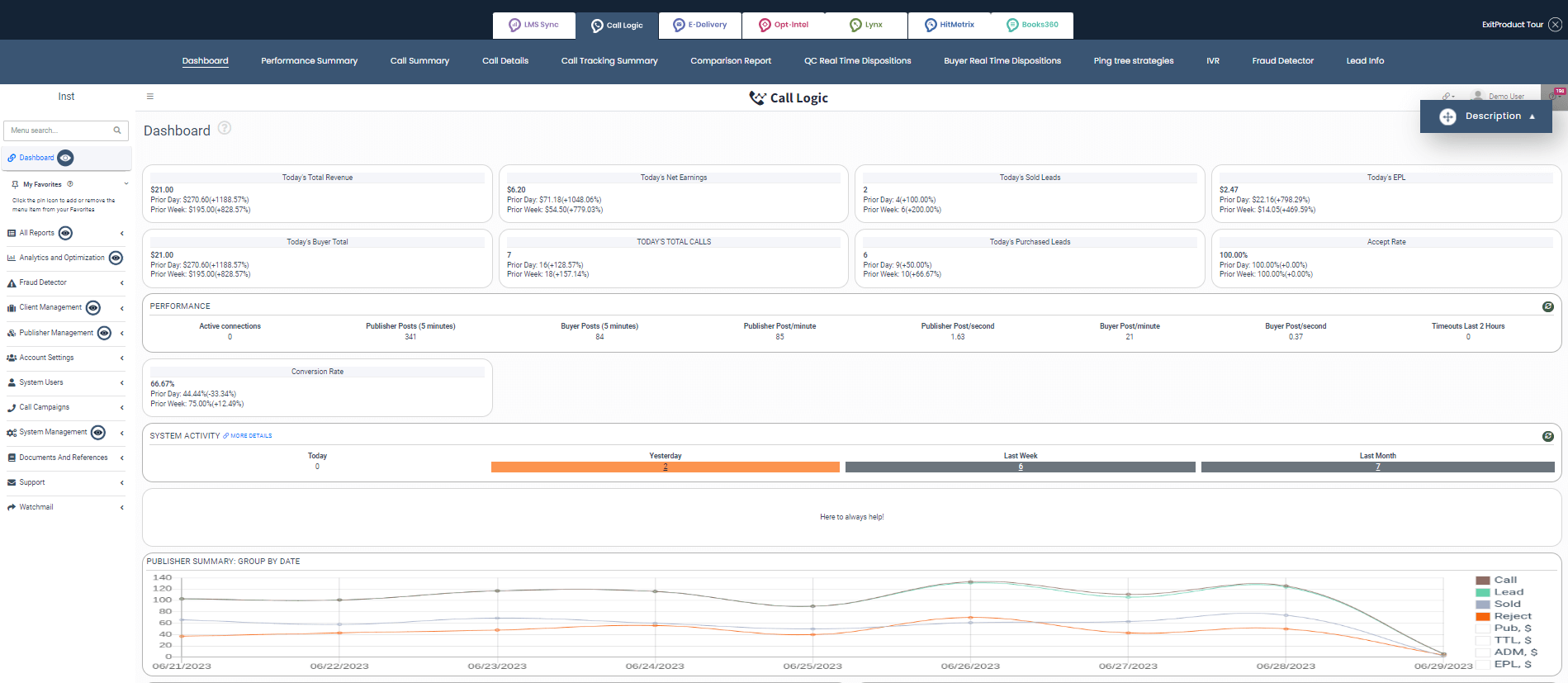This screenshot has width=1568, height=683.
Task: Click the hamburger menu collapse icon
Action: click(x=150, y=97)
